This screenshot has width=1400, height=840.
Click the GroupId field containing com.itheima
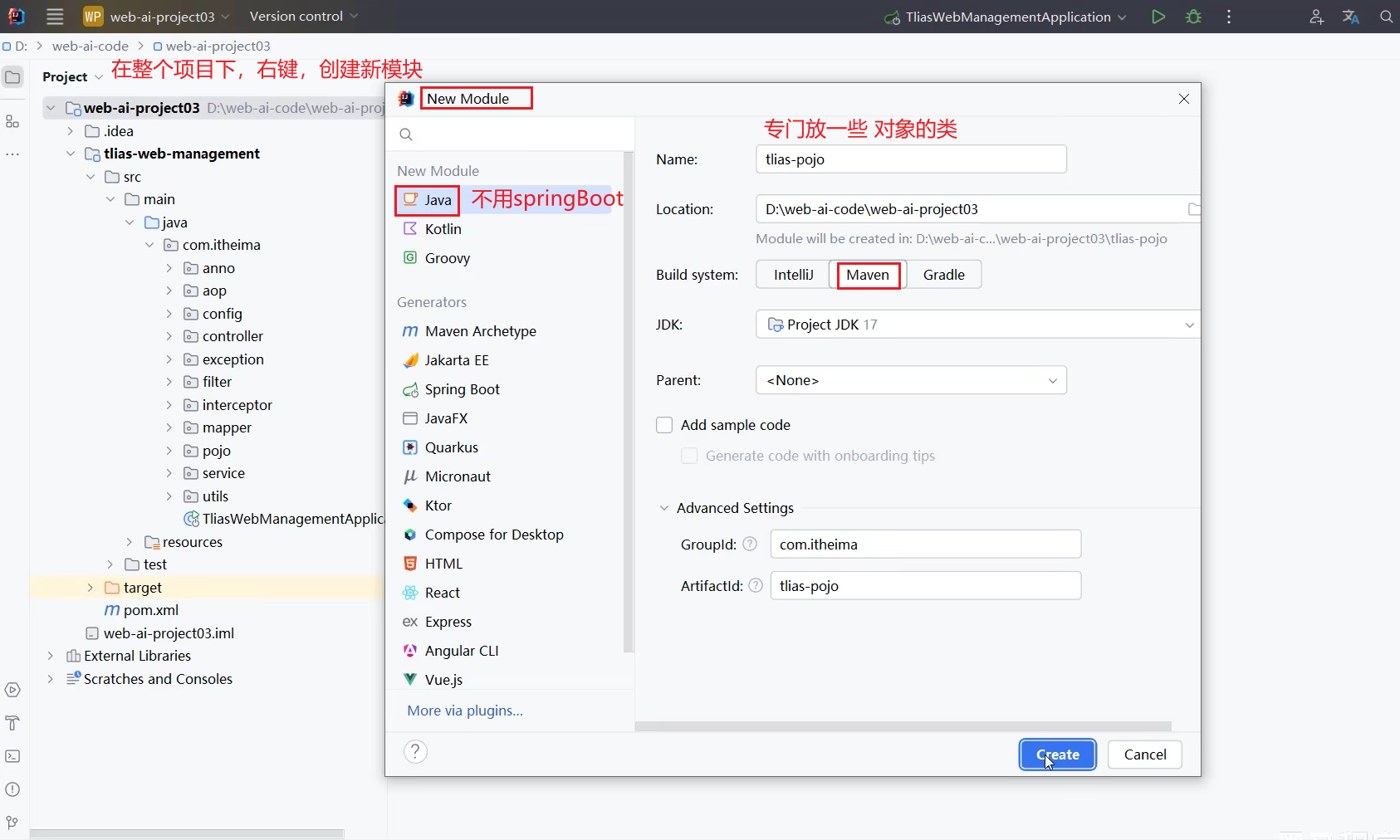(926, 545)
